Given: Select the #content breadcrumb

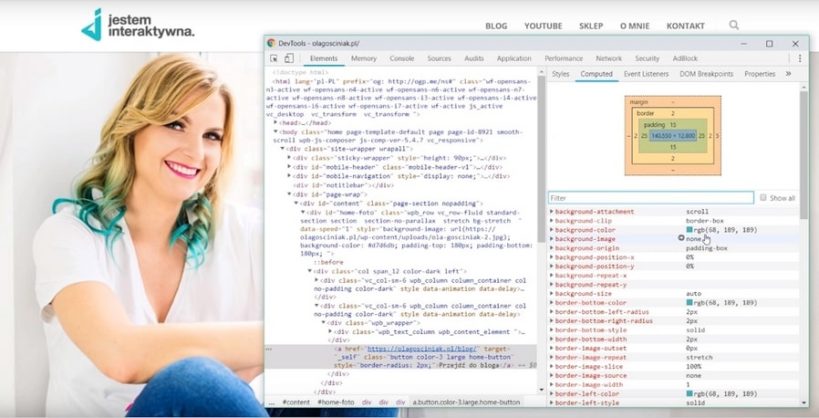Looking at the screenshot, I should tap(296, 402).
